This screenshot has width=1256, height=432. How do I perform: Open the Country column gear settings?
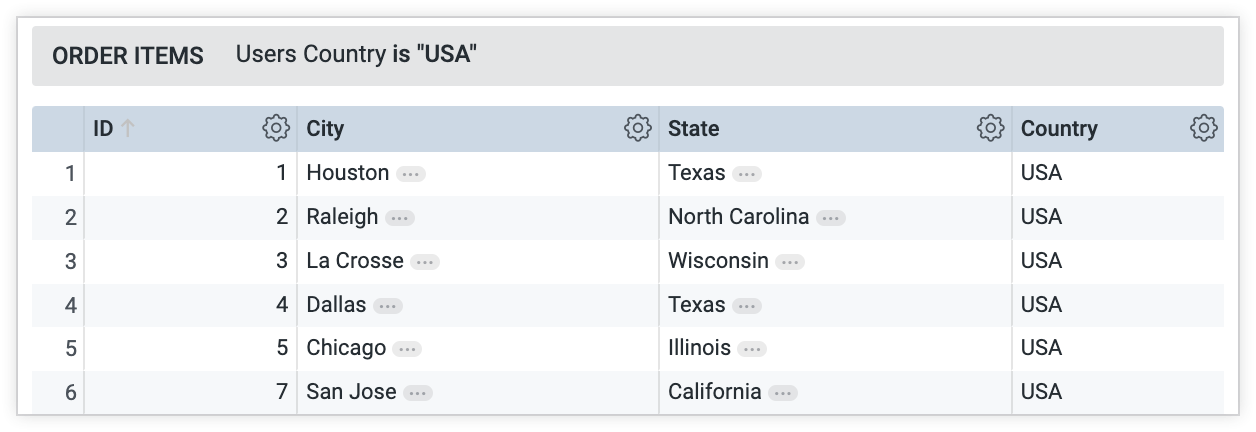(1204, 128)
